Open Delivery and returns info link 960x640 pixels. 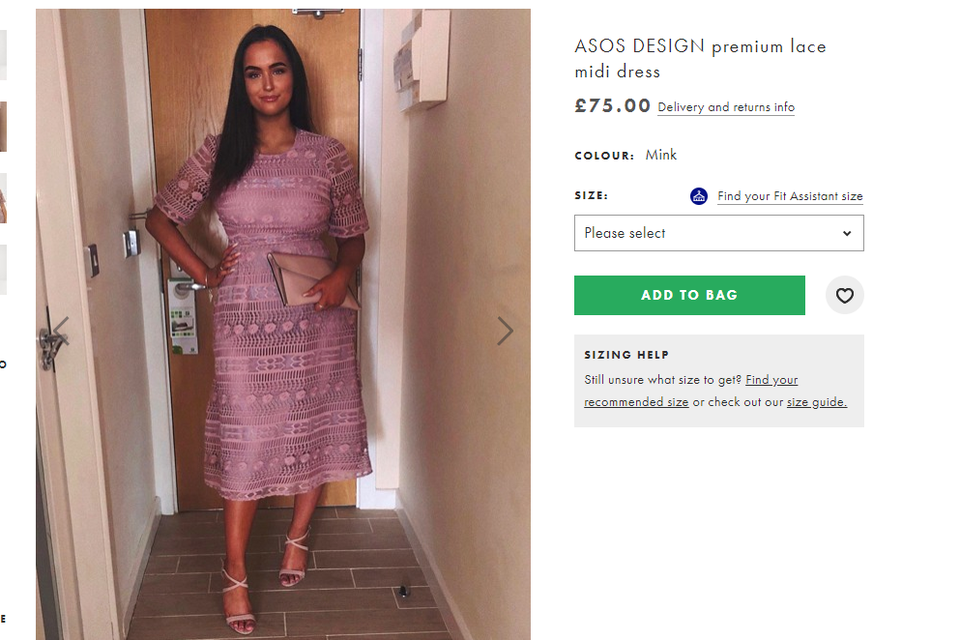tap(726, 107)
